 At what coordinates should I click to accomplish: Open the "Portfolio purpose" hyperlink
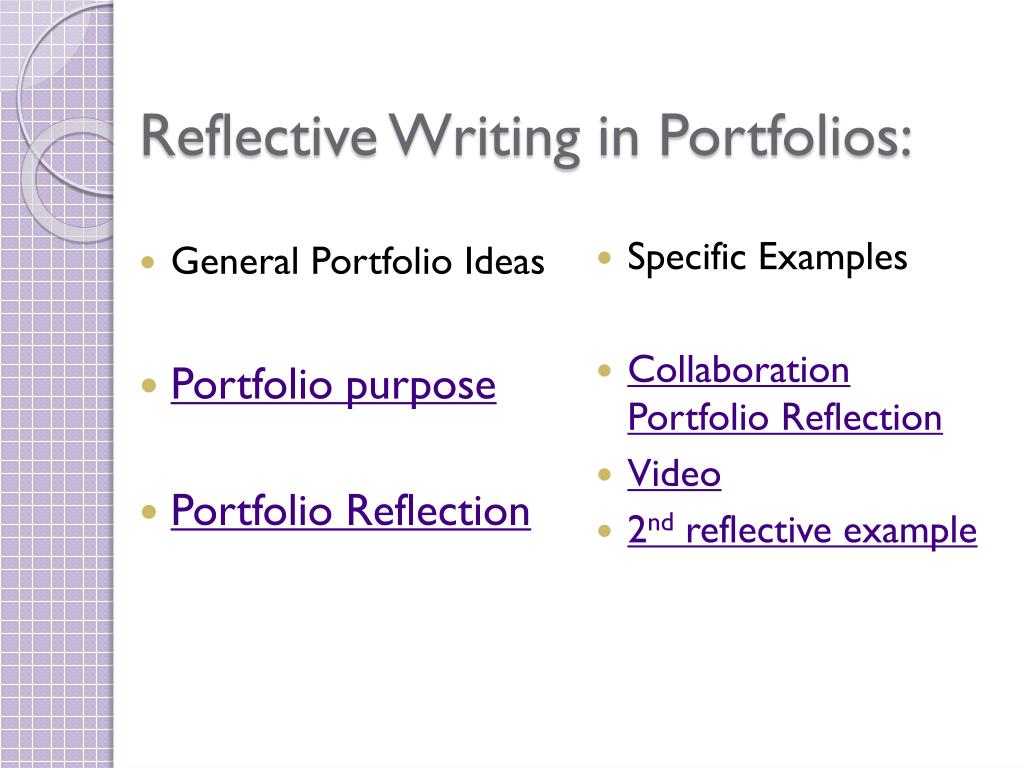point(333,385)
